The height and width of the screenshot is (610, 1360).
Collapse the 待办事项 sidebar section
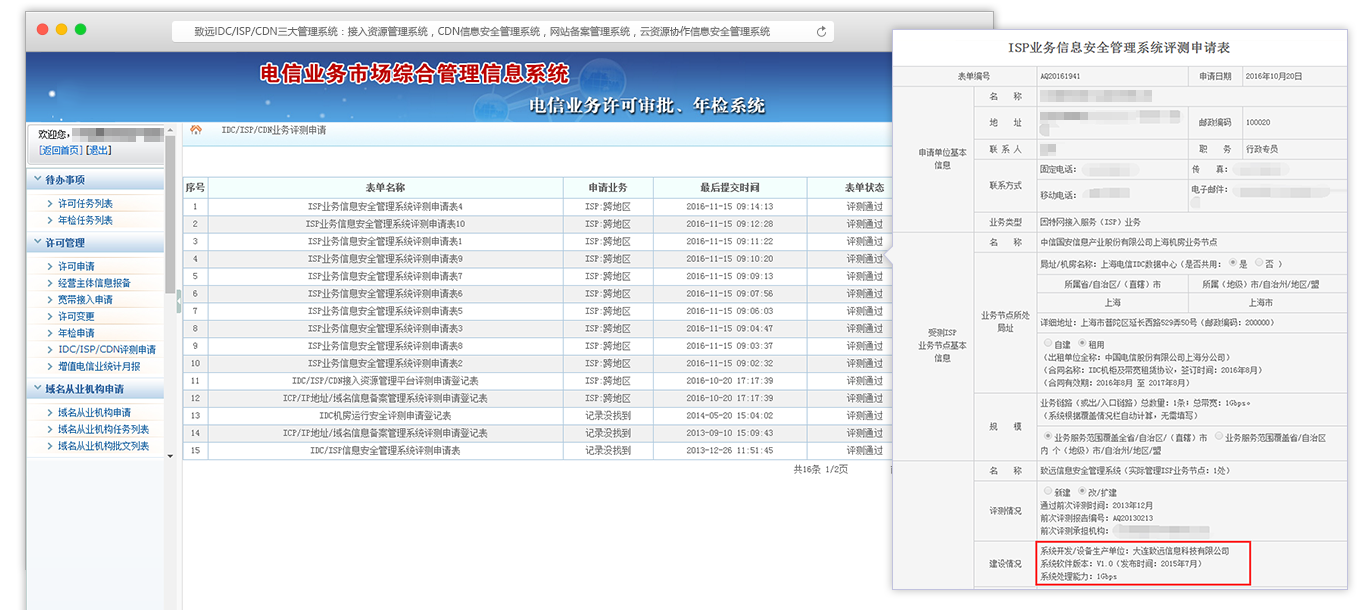click(x=37, y=180)
